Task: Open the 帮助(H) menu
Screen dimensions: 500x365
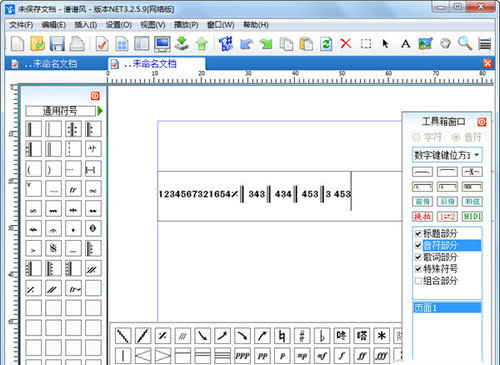Action: (x=256, y=25)
